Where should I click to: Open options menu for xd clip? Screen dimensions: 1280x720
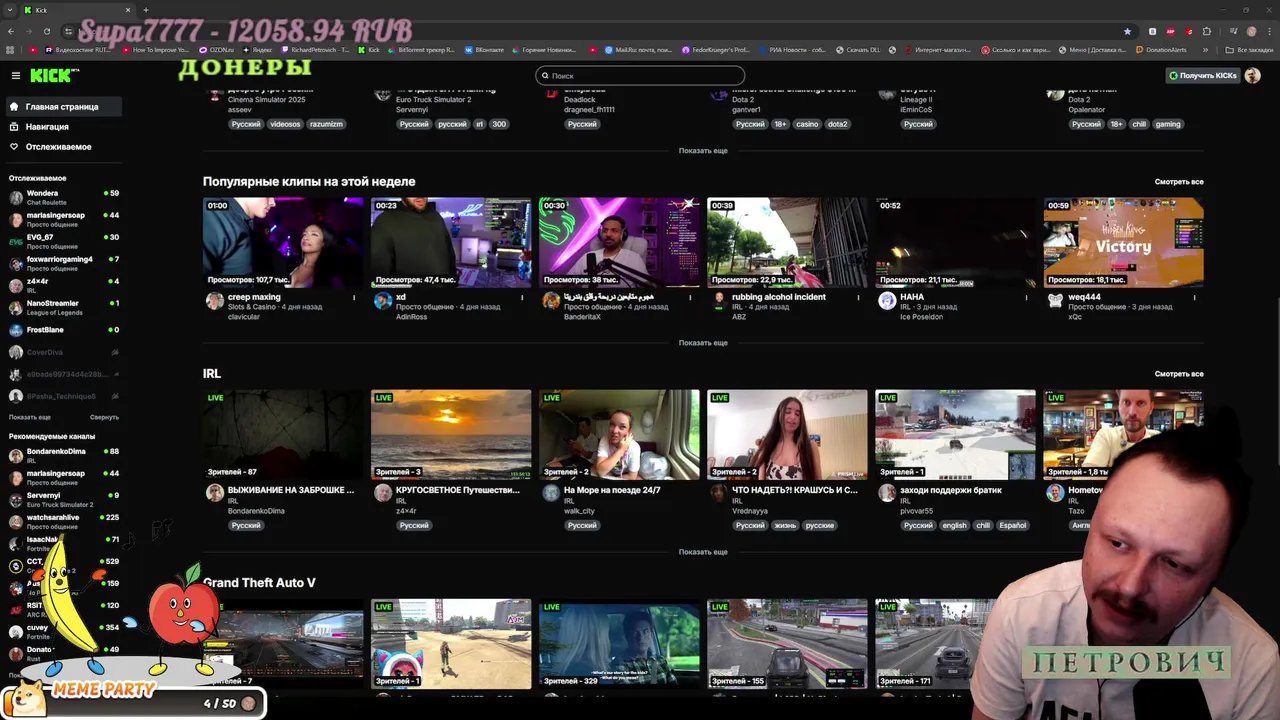pyautogui.click(x=521, y=297)
